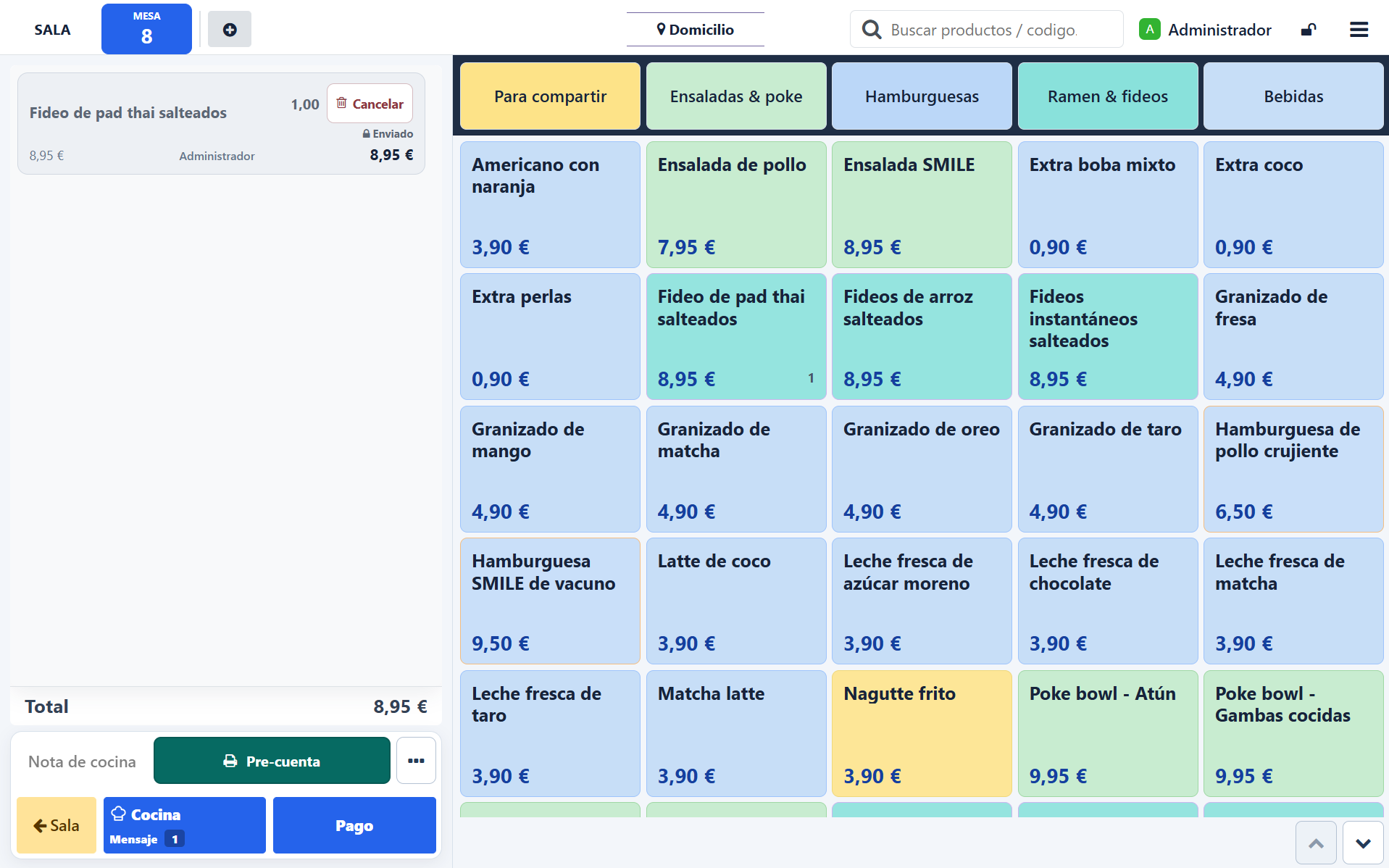The height and width of the screenshot is (868, 1389).
Task: Add Extra coco product
Action: (x=1293, y=205)
